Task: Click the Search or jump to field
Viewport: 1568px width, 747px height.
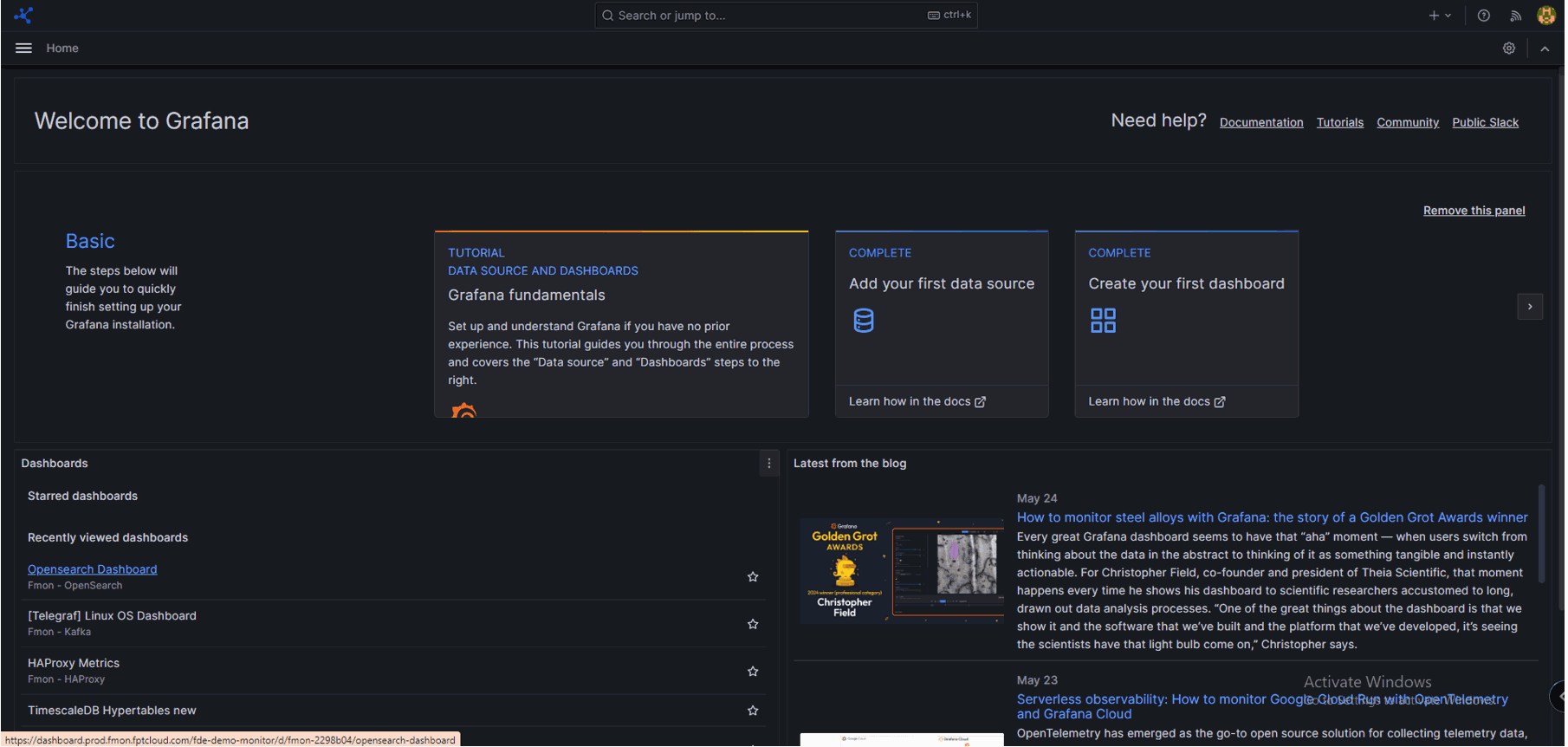Action: click(x=786, y=16)
